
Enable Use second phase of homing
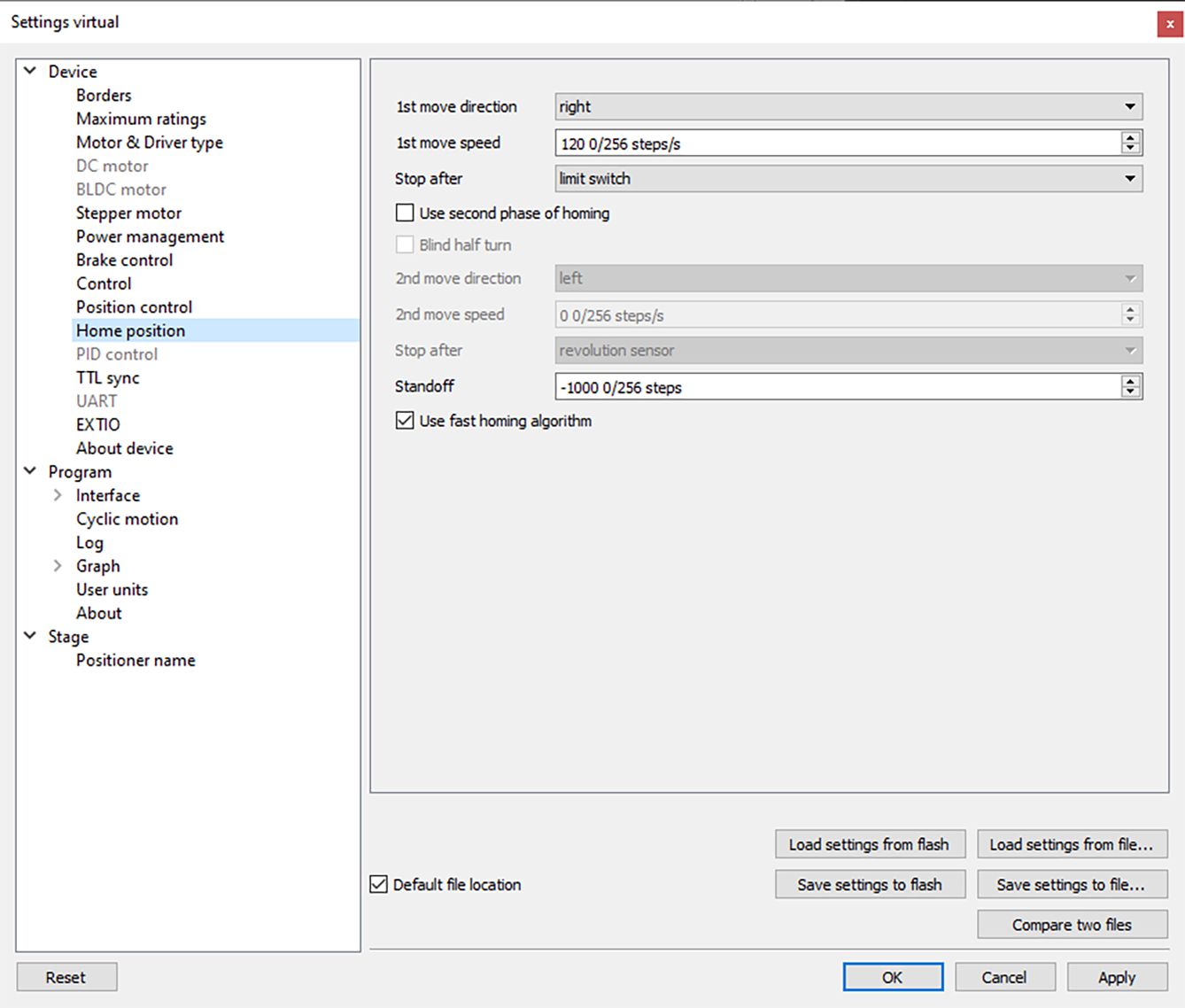(405, 213)
